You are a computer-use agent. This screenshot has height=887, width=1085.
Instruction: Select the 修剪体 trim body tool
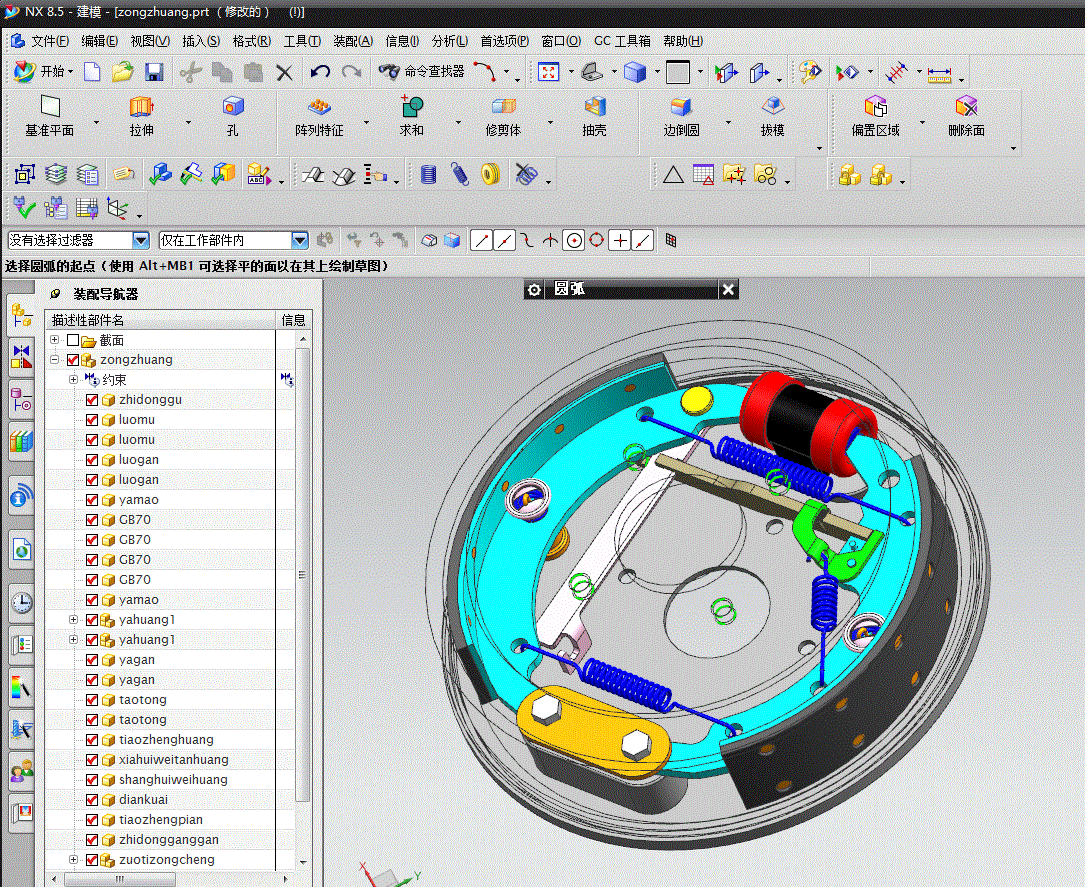503,116
